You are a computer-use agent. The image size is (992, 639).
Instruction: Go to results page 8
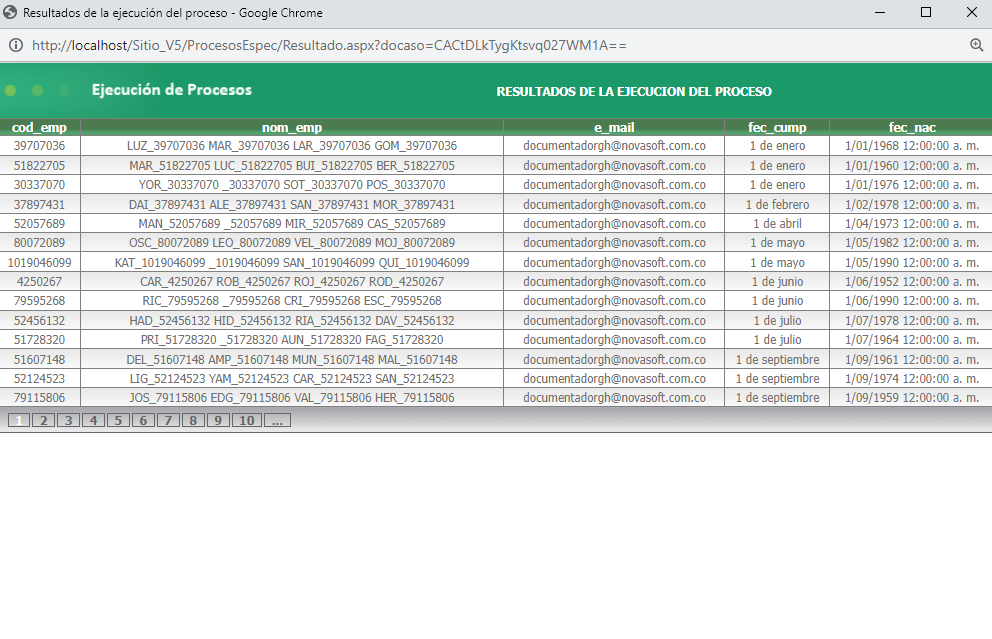click(193, 420)
